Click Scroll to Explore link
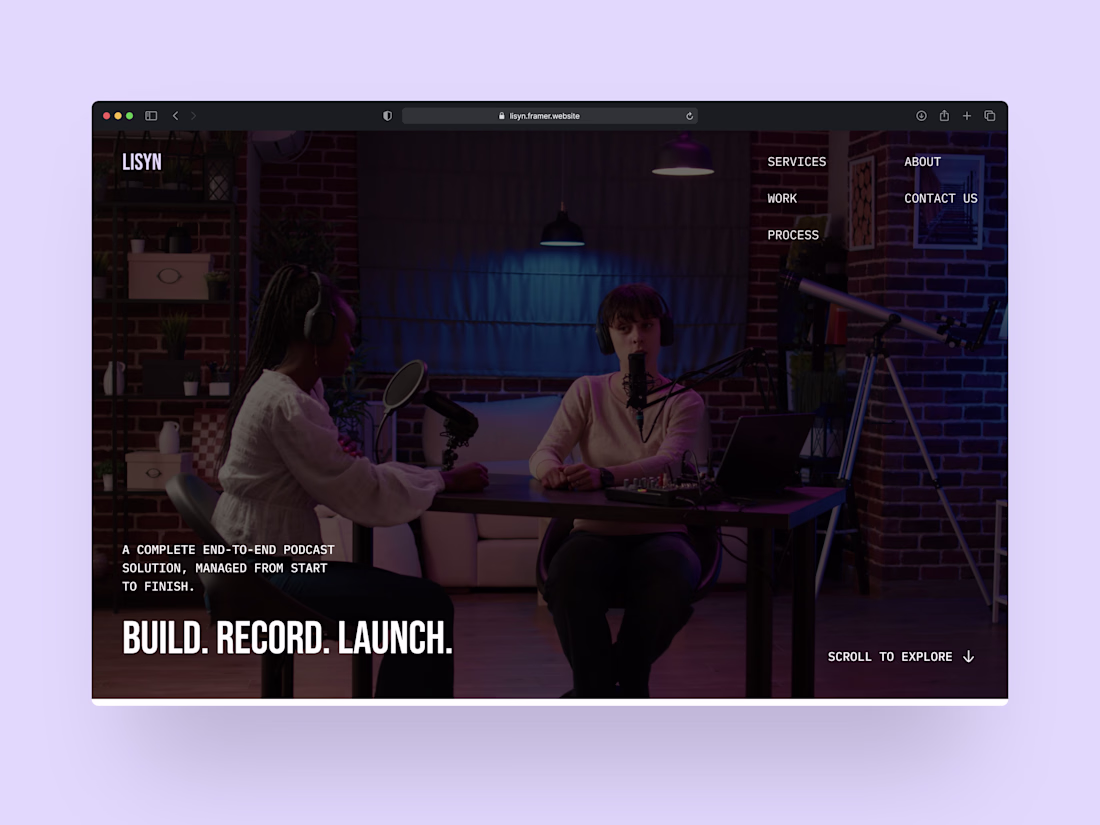The width and height of the screenshot is (1100, 825). (x=890, y=657)
